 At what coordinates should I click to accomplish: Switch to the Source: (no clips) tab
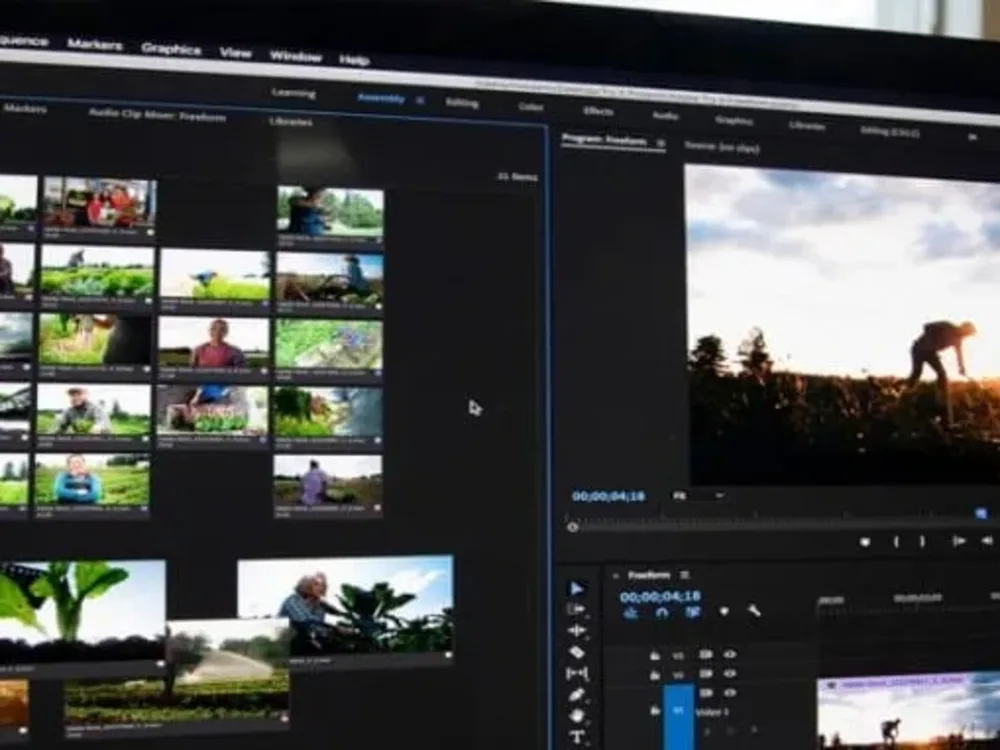[x=721, y=147]
